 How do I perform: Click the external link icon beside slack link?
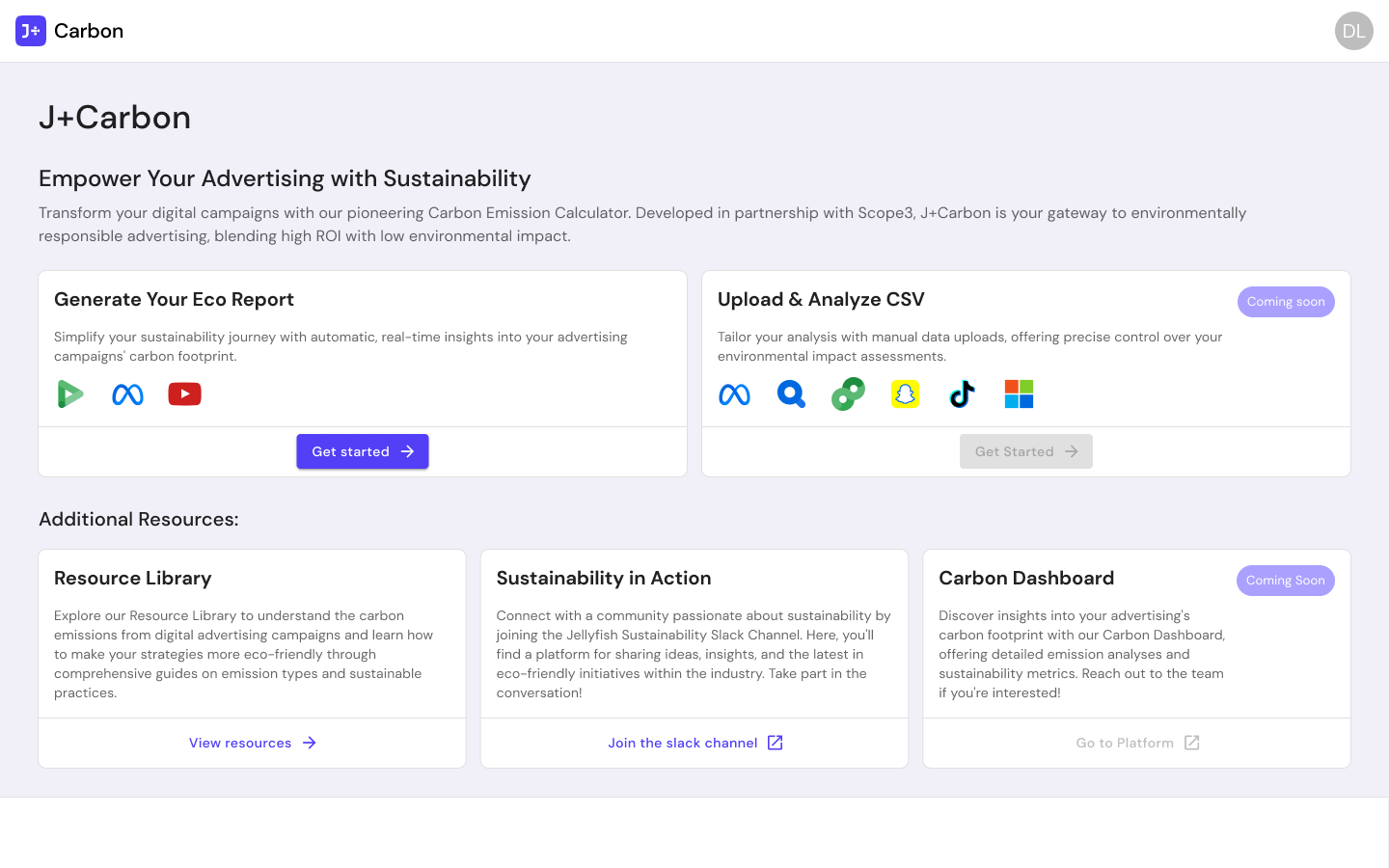(776, 743)
